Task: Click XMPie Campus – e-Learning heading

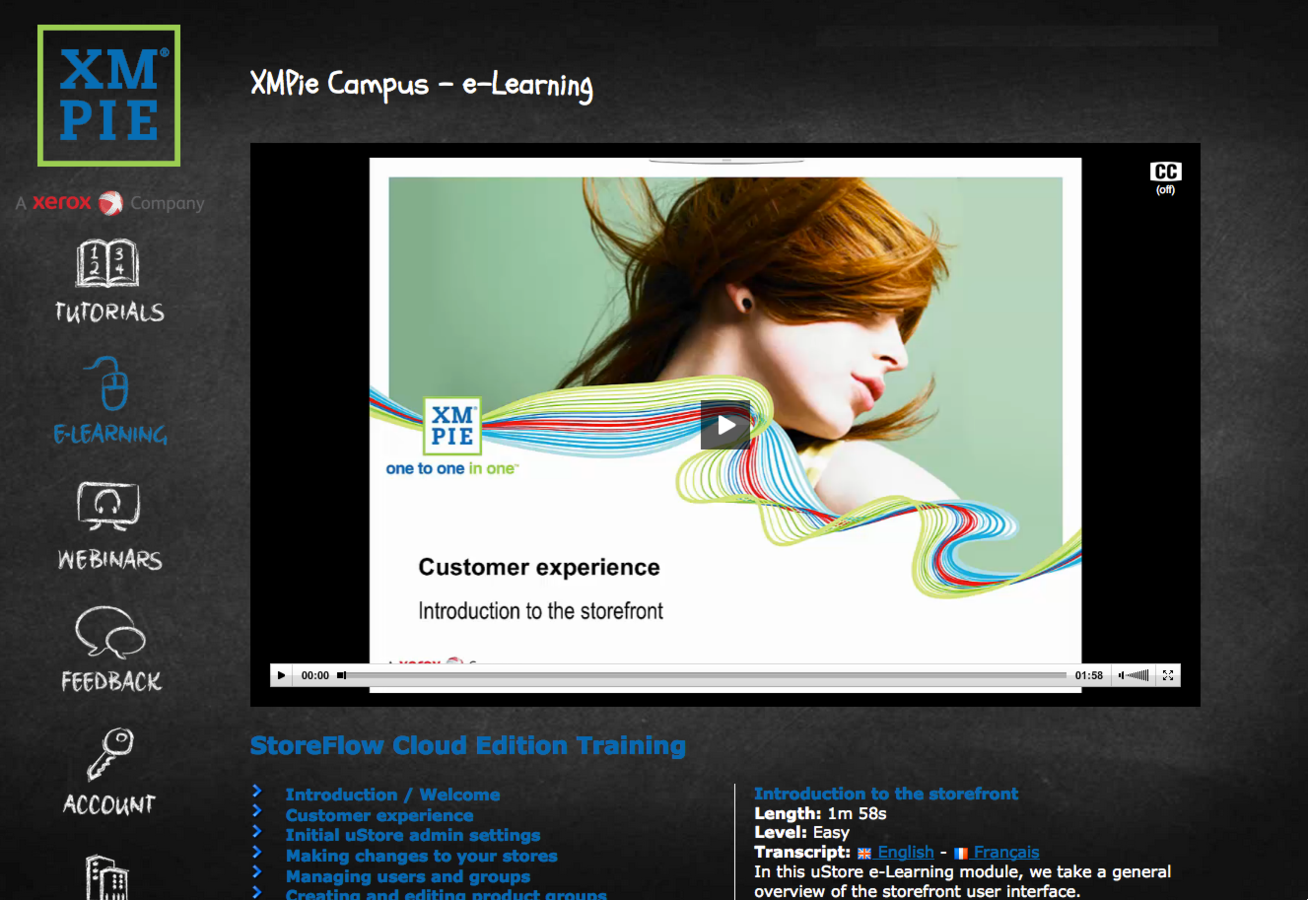Action: [421, 85]
